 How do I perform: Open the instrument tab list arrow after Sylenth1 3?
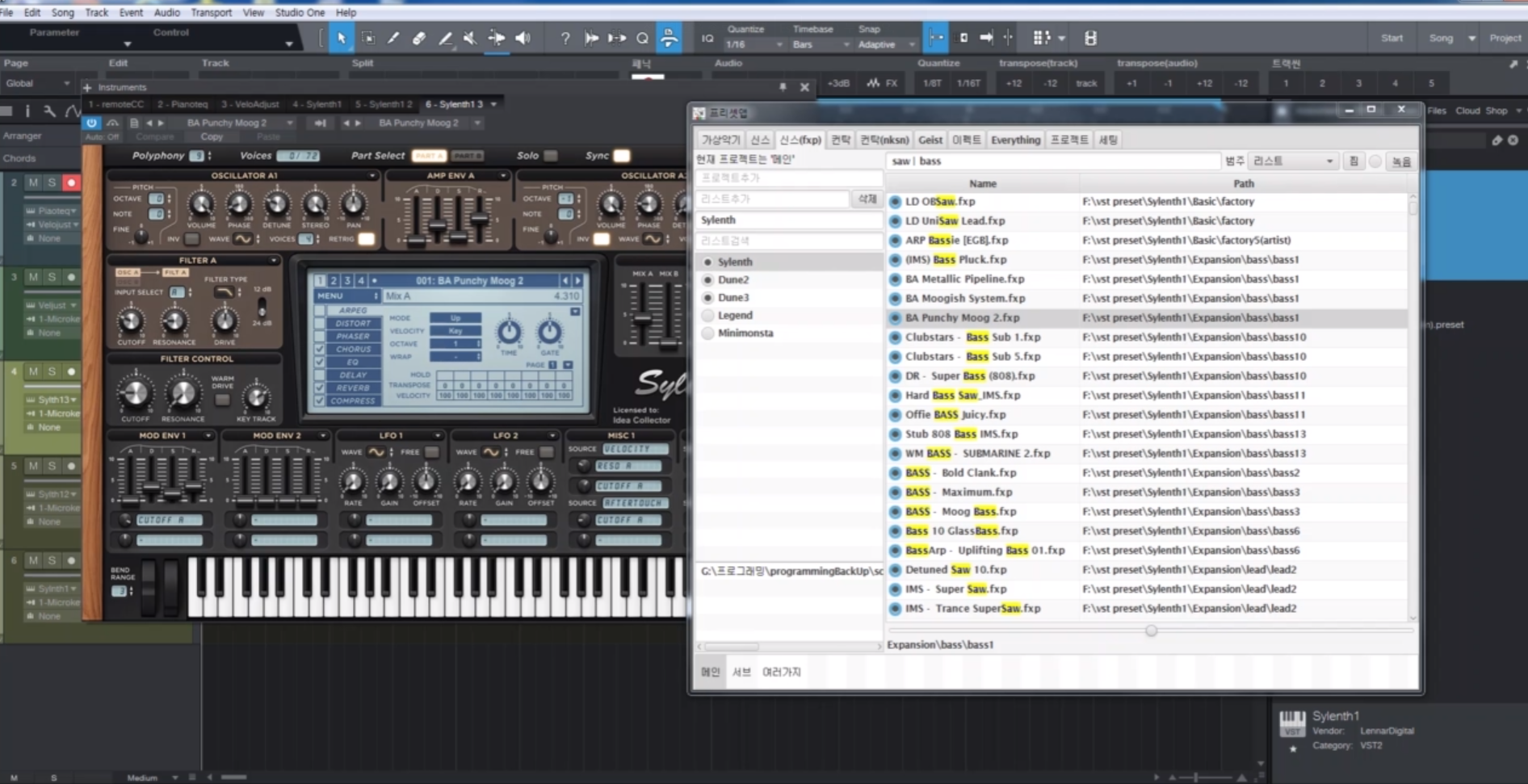(x=493, y=104)
